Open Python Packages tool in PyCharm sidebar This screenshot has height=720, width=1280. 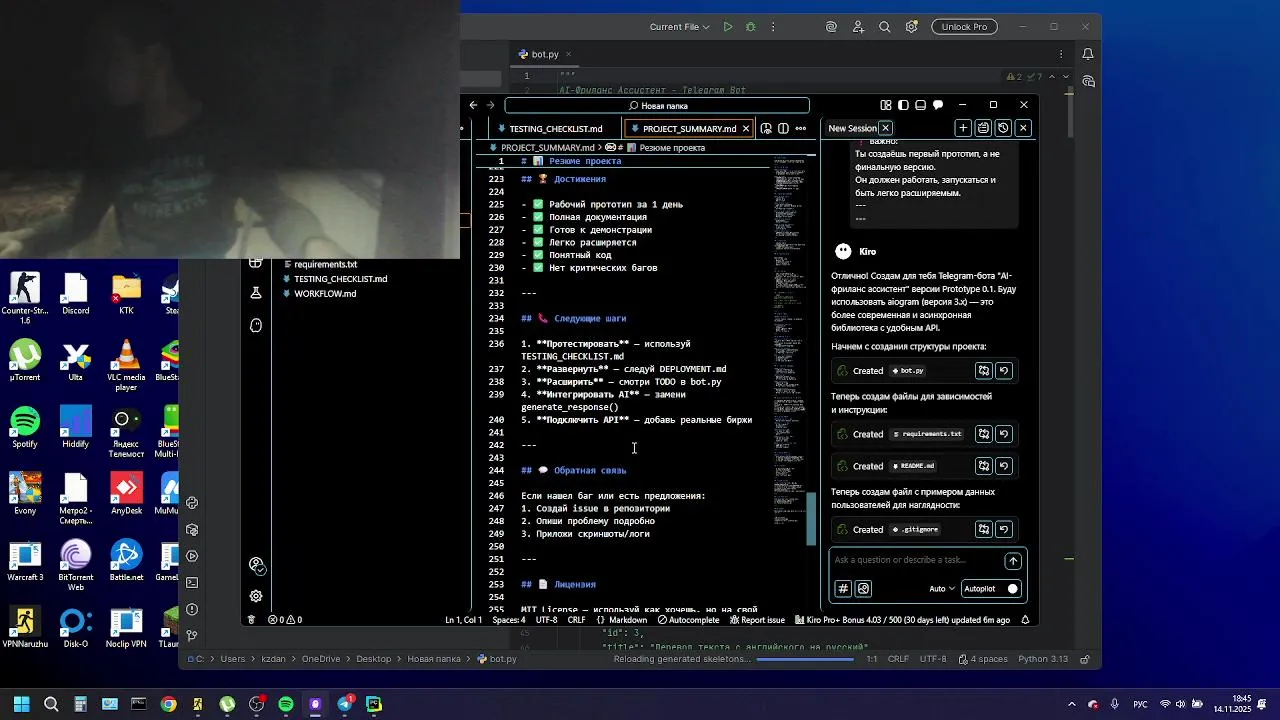pyautogui.click(x=192, y=530)
